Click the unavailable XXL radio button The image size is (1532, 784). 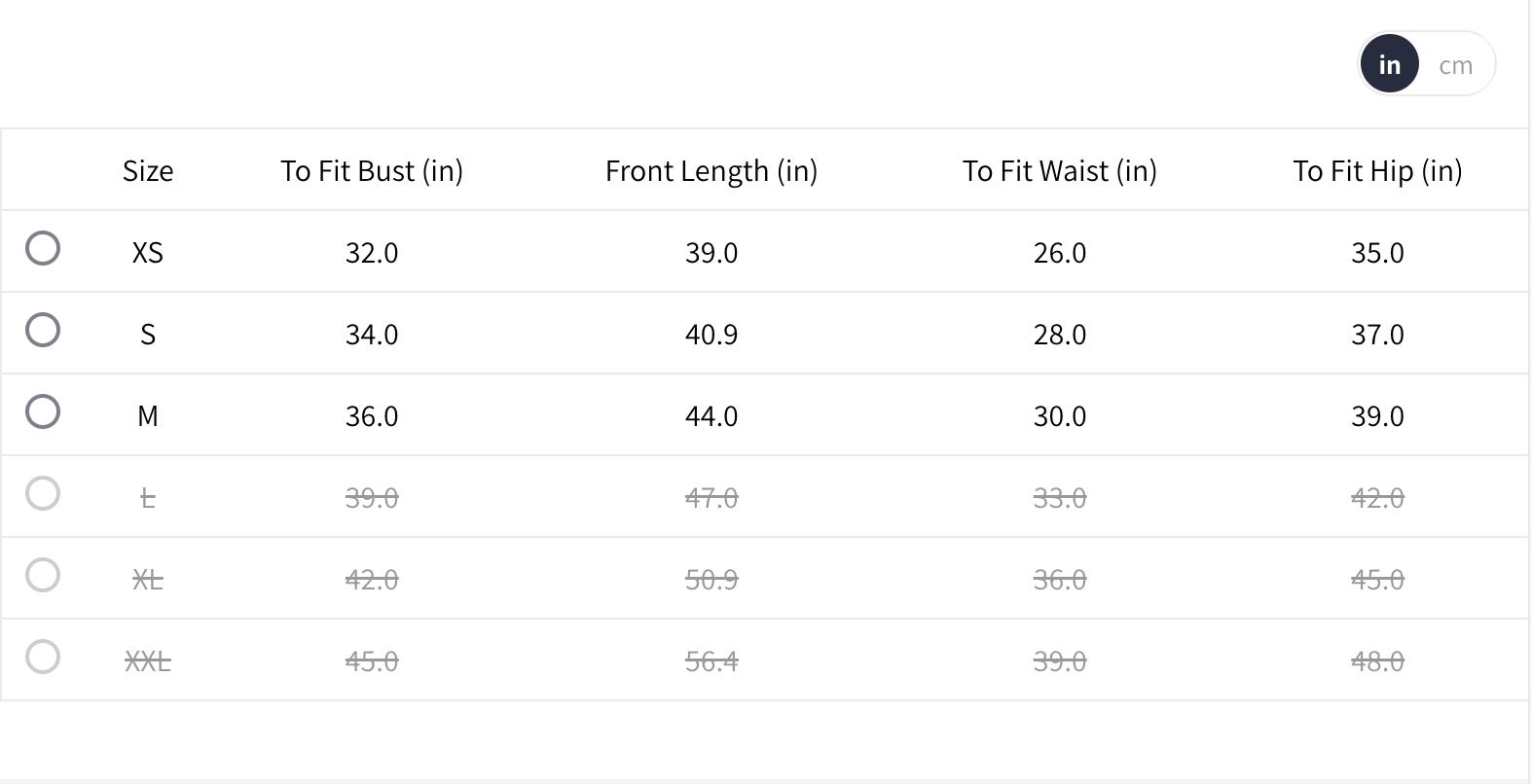[x=43, y=657]
